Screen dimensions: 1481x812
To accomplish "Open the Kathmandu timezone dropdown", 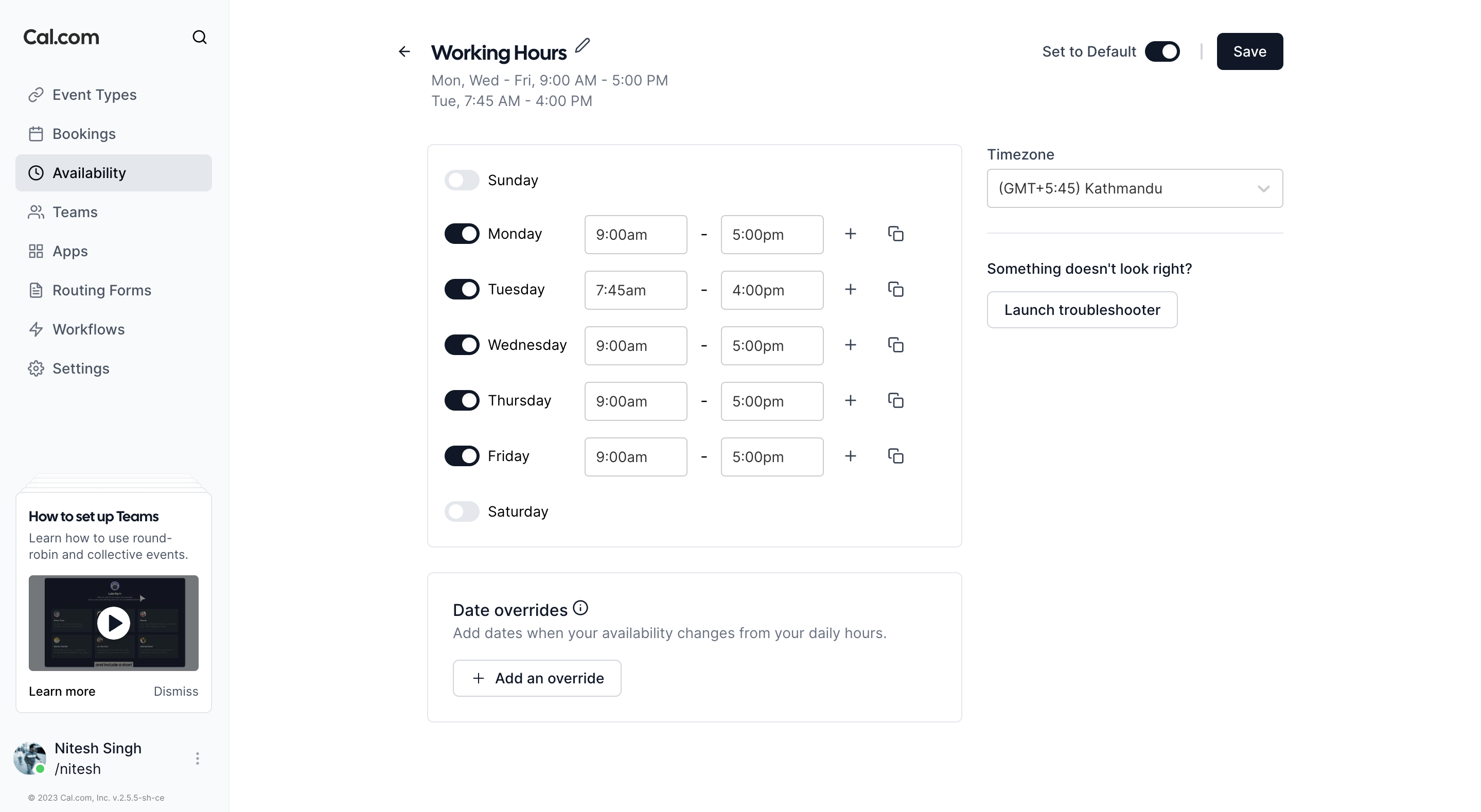I will point(1134,189).
